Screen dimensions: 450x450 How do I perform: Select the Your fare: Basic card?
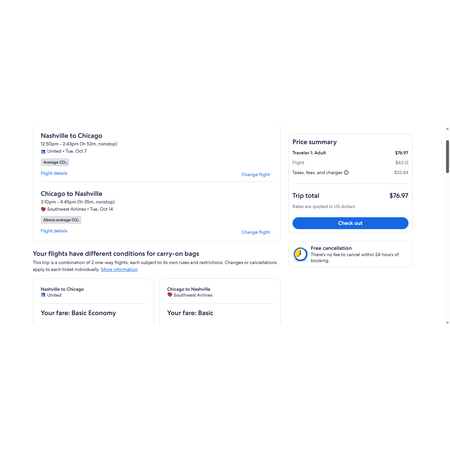[220, 301]
